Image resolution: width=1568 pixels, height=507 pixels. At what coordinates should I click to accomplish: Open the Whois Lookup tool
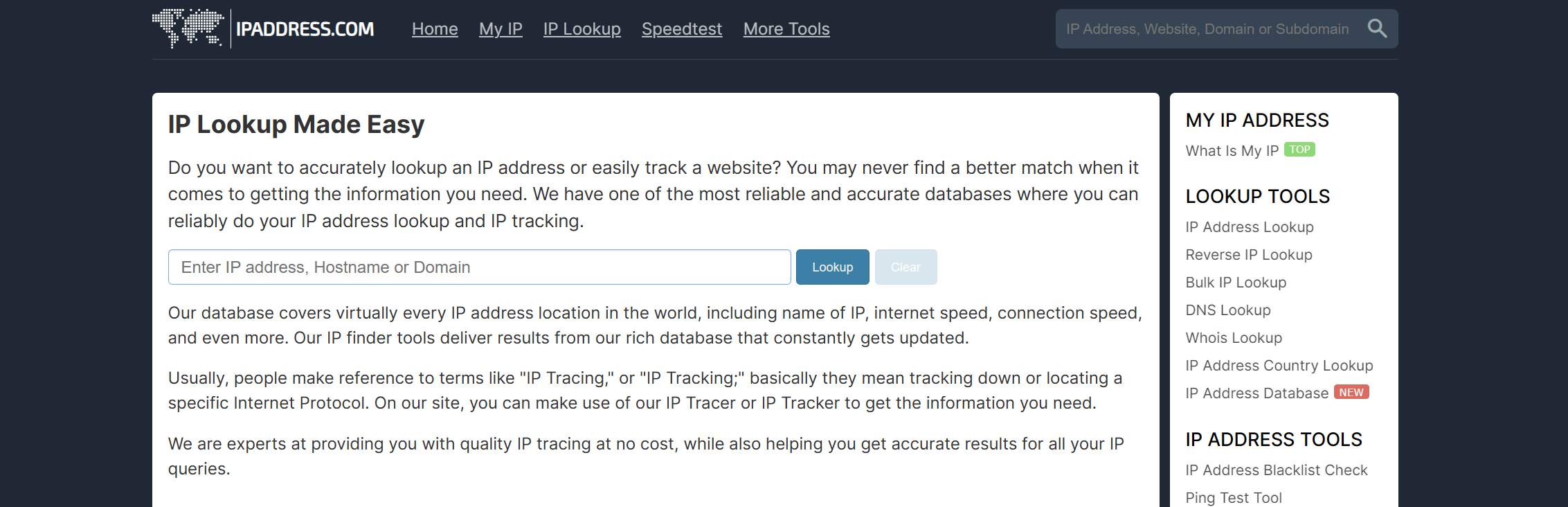[1233, 337]
